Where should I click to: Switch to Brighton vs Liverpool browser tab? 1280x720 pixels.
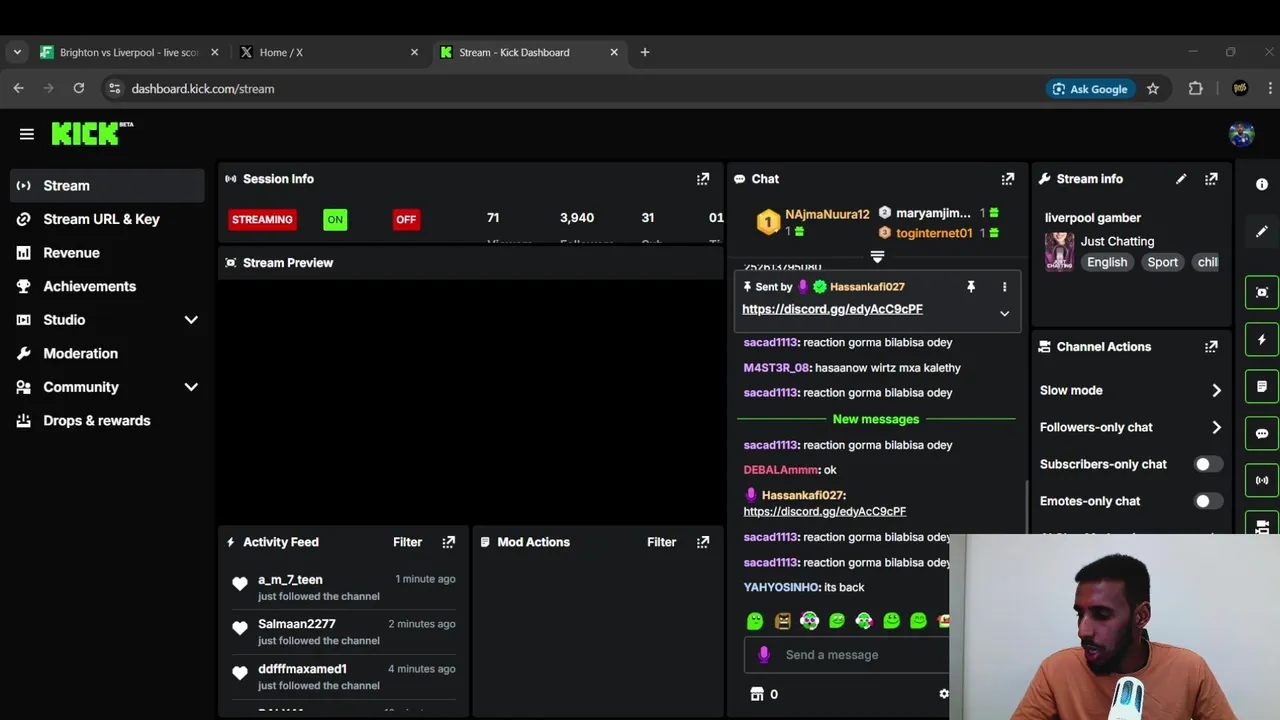click(128, 52)
